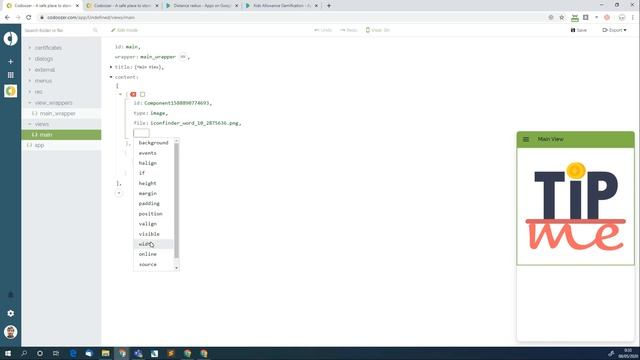The image size is (640, 360).
Task: Click the plus add icon in left sidebar
Action: tap(11, 62)
